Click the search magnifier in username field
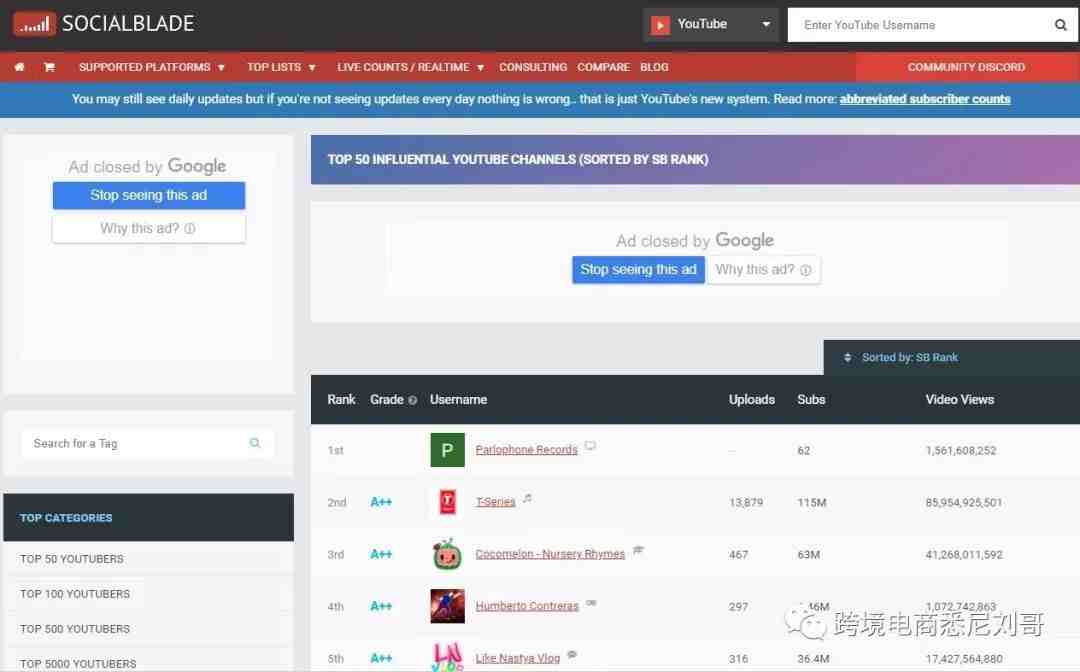This screenshot has width=1080, height=672. pos(1061,25)
